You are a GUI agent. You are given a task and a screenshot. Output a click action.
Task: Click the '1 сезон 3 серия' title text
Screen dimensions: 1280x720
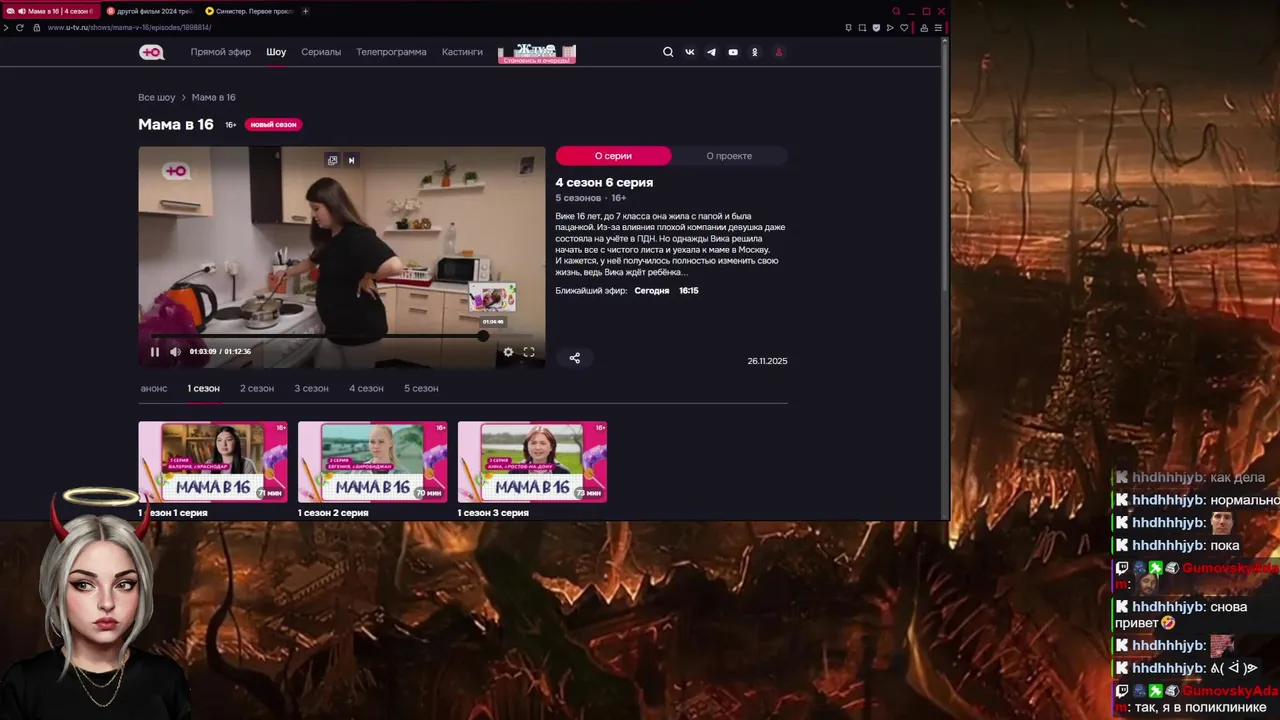tap(493, 513)
